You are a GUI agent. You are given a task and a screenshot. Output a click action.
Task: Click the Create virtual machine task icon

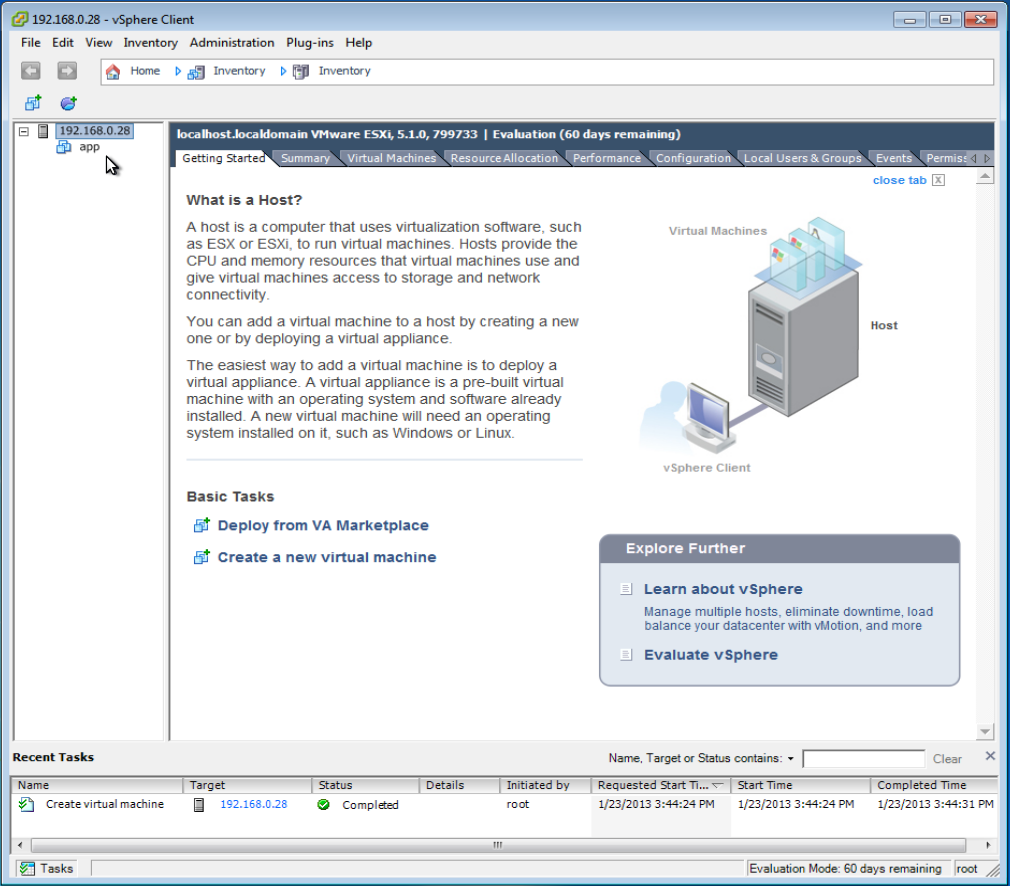point(26,804)
